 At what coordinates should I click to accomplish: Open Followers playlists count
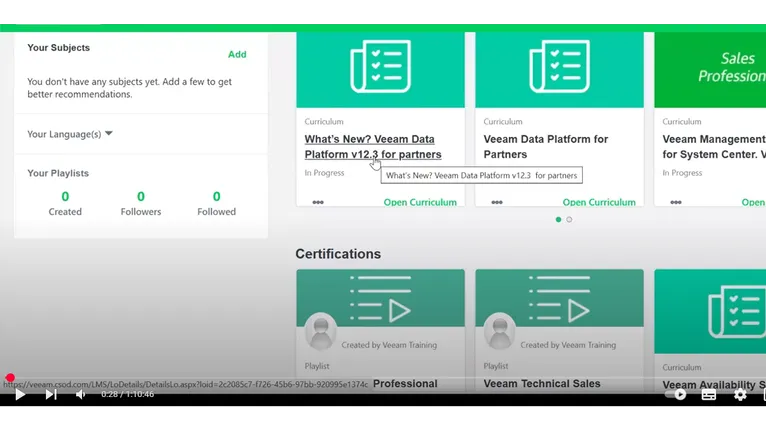click(141, 203)
